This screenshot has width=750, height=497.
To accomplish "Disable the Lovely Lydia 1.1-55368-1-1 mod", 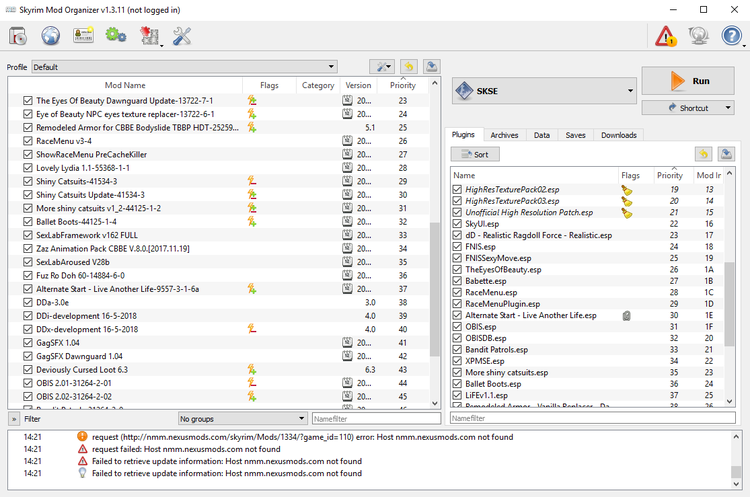I will tap(28, 168).
